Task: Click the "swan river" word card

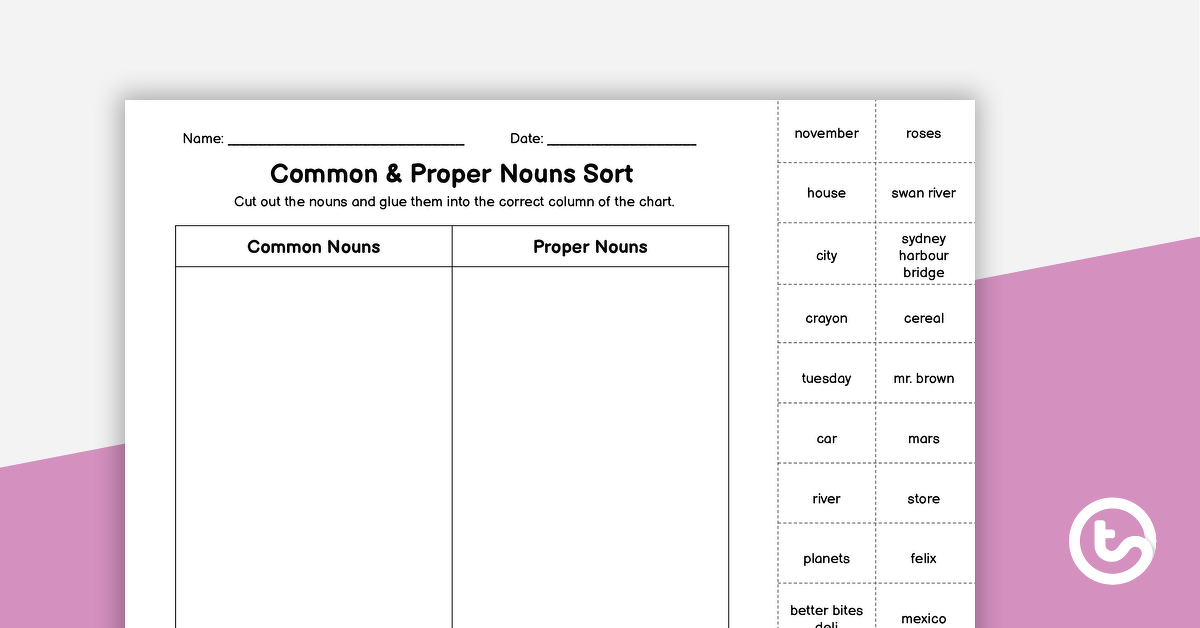Action: [923, 193]
